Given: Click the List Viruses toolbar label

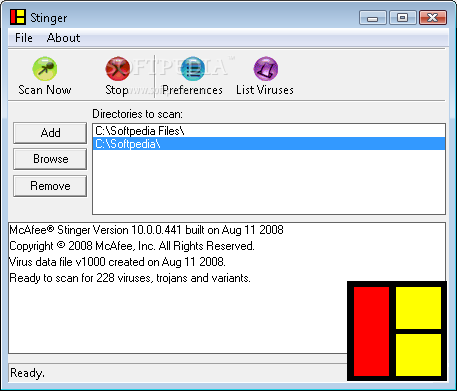Looking at the screenshot, I should (265, 90).
